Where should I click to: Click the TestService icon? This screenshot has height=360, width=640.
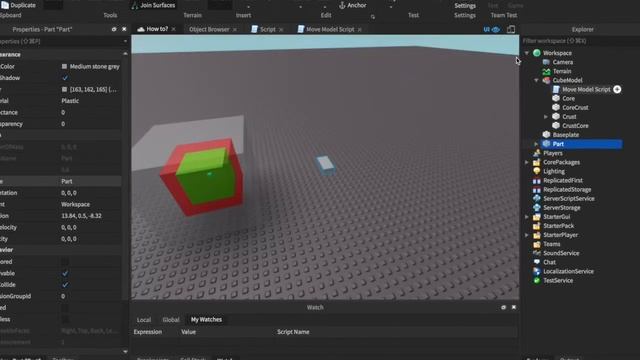537,280
